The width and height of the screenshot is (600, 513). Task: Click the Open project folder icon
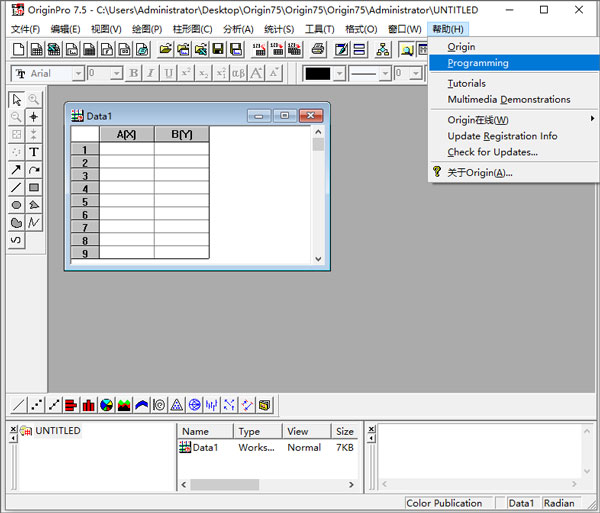(165, 49)
